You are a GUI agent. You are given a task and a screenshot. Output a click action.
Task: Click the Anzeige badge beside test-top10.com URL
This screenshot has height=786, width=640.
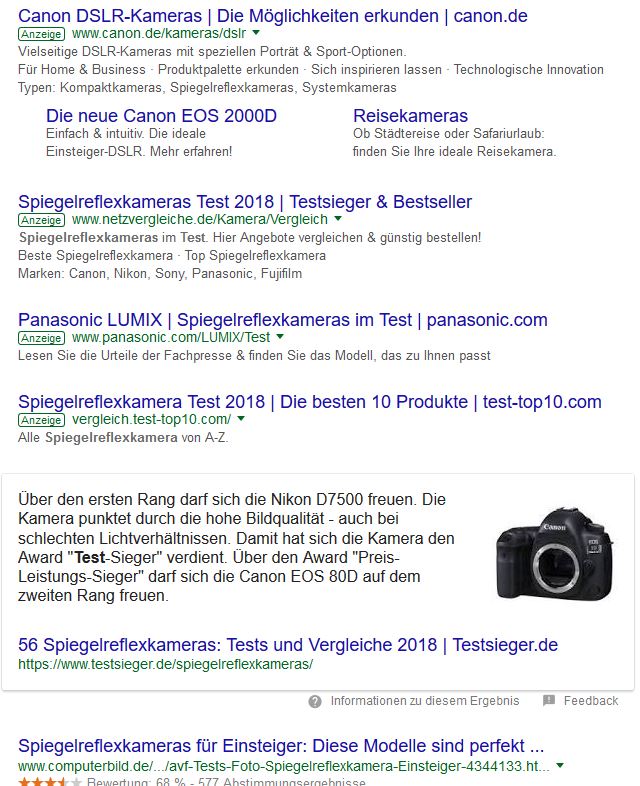point(42,420)
